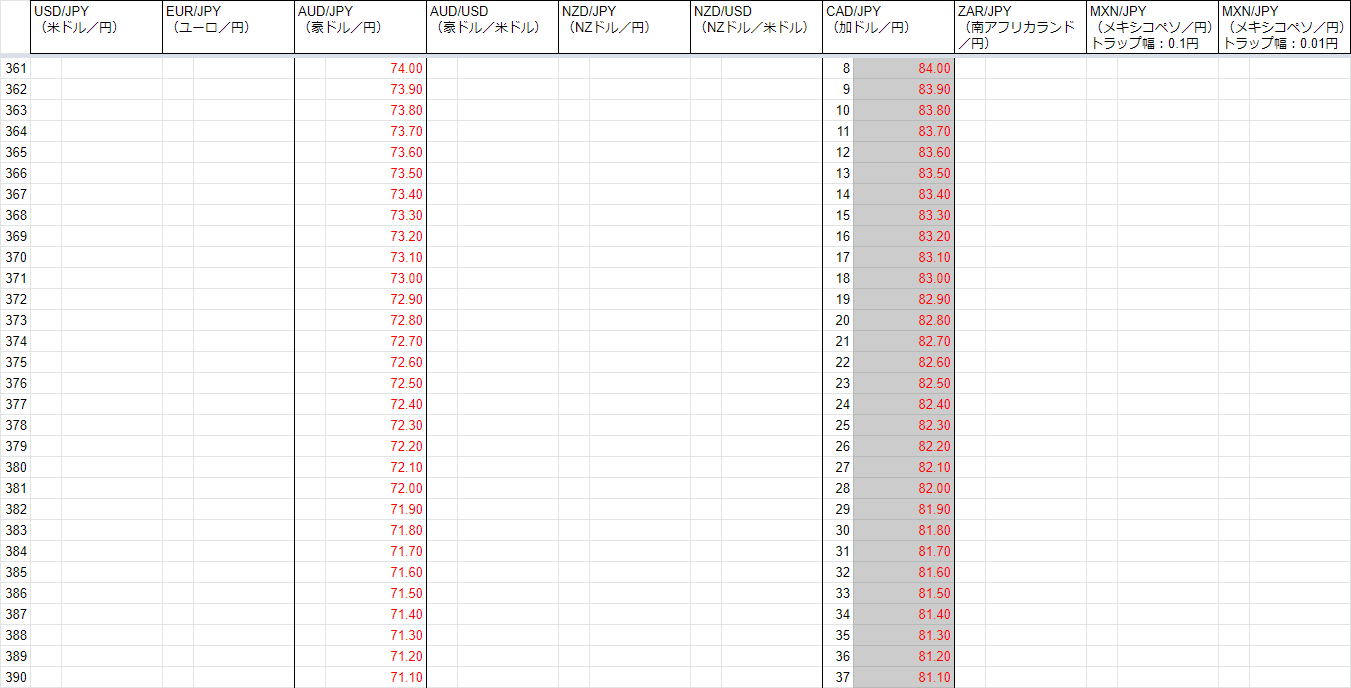Click AUD/JPY cell 73.00
The image size is (1351, 688).
[x=376, y=278]
